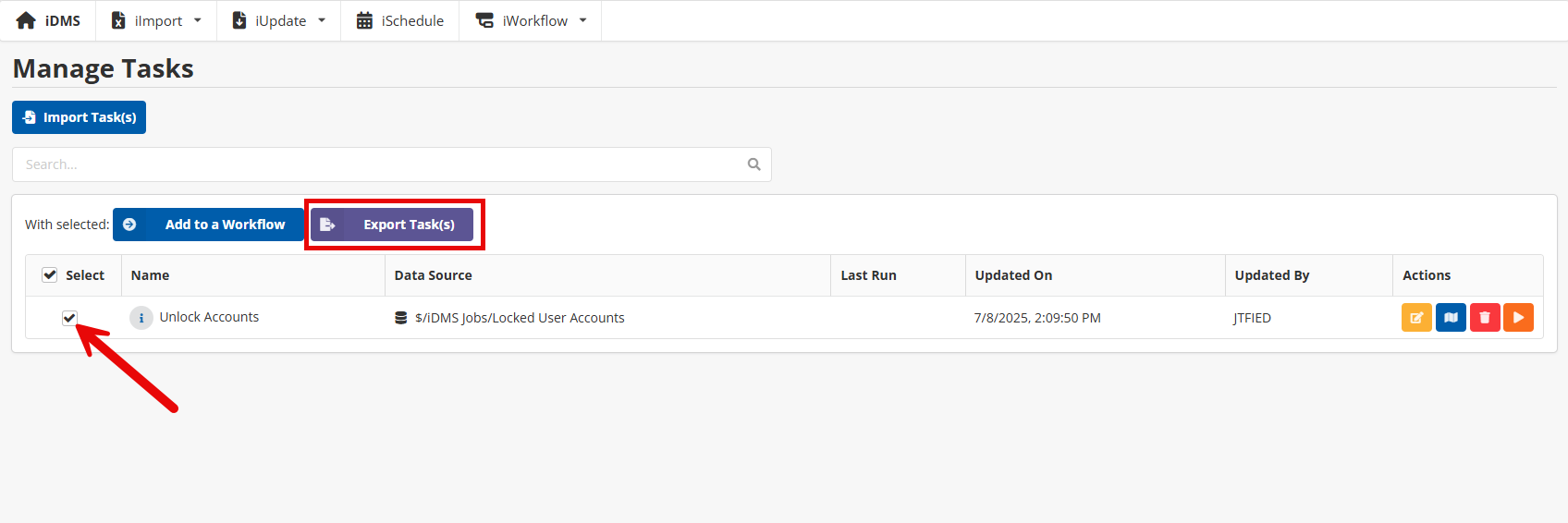Click the blue map icon for Unlock Accounts
The height and width of the screenshot is (523, 1568).
pyautogui.click(x=1451, y=318)
